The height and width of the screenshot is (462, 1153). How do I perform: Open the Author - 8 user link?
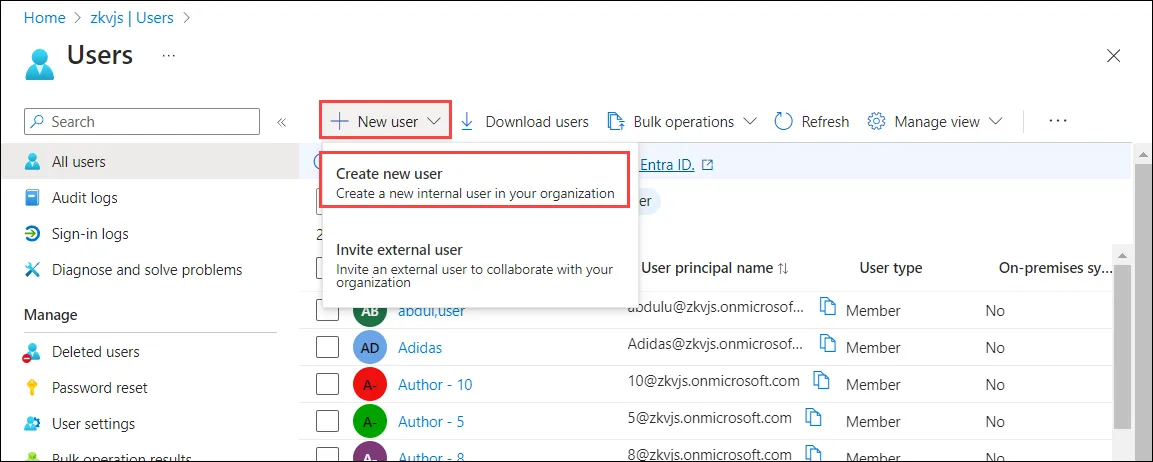tap(431, 457)
